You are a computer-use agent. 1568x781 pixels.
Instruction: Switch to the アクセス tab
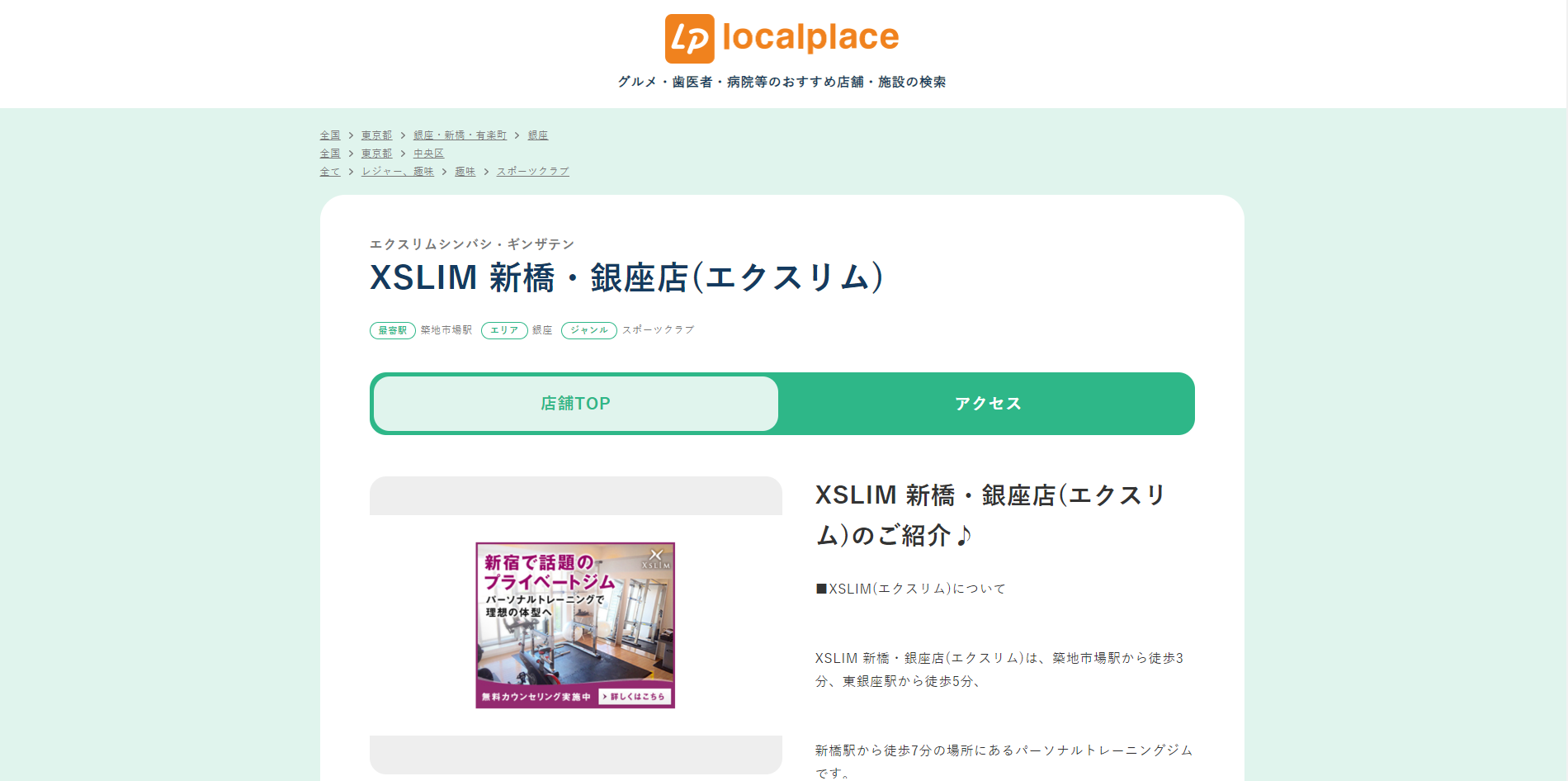click(988, 404)
